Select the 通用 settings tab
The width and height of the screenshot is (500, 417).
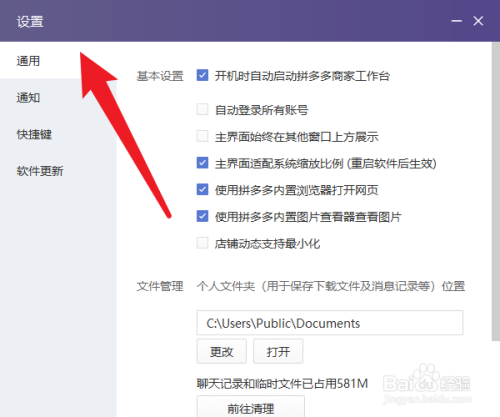click(58, 61)
